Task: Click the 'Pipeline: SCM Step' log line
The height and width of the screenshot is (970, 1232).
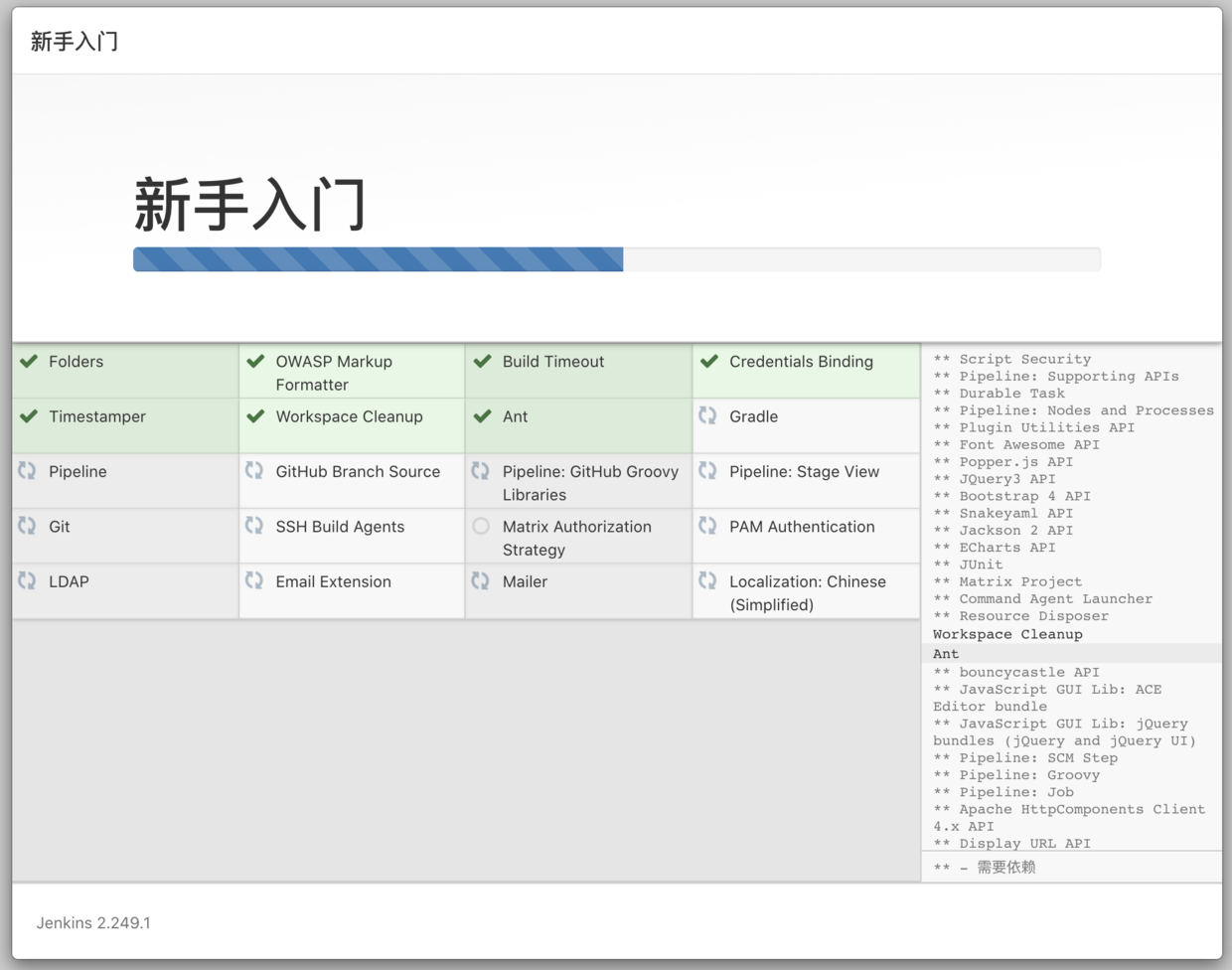Action: point(1025,757)
